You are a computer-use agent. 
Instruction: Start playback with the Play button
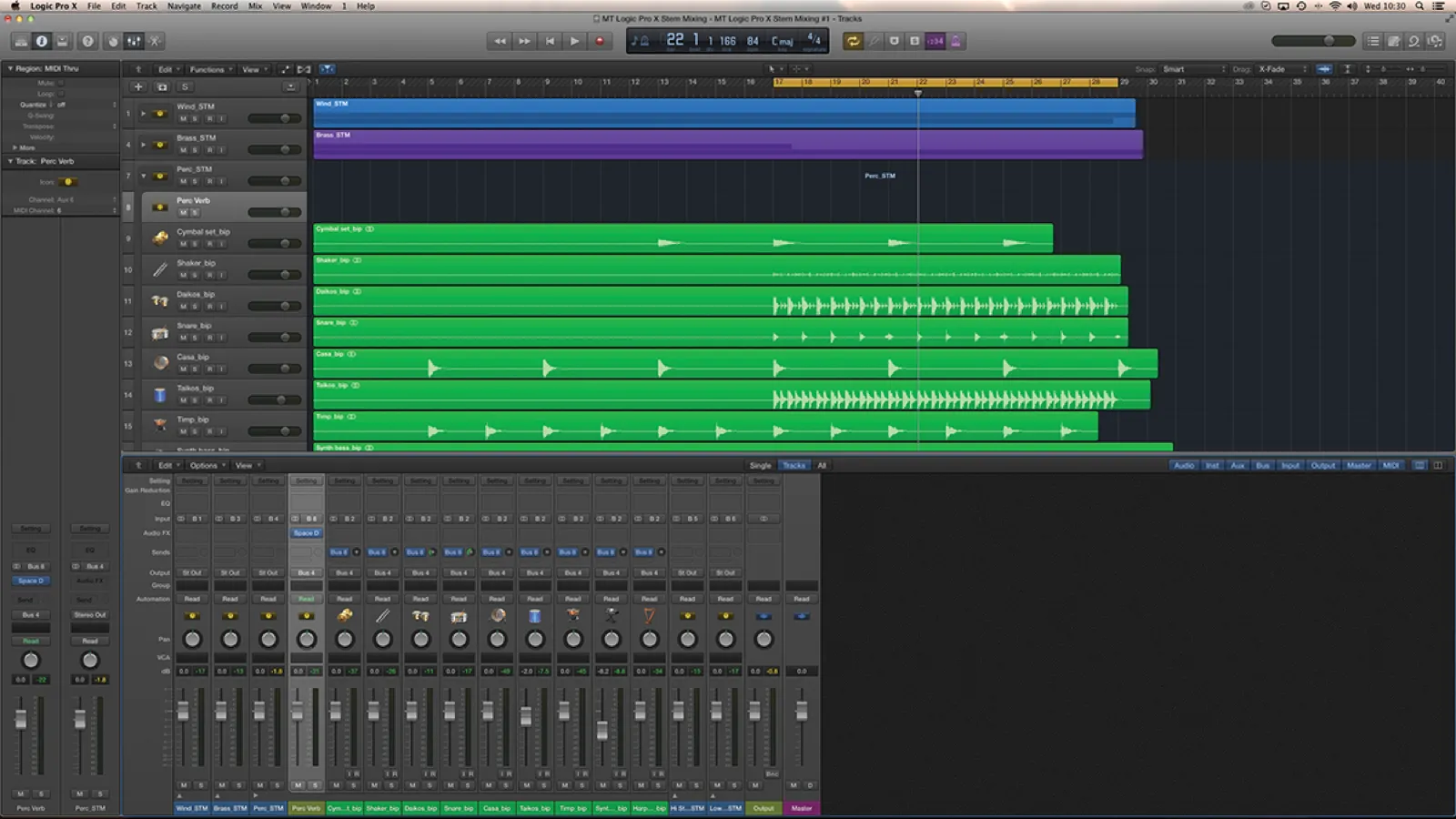click(x=574, y=41)
